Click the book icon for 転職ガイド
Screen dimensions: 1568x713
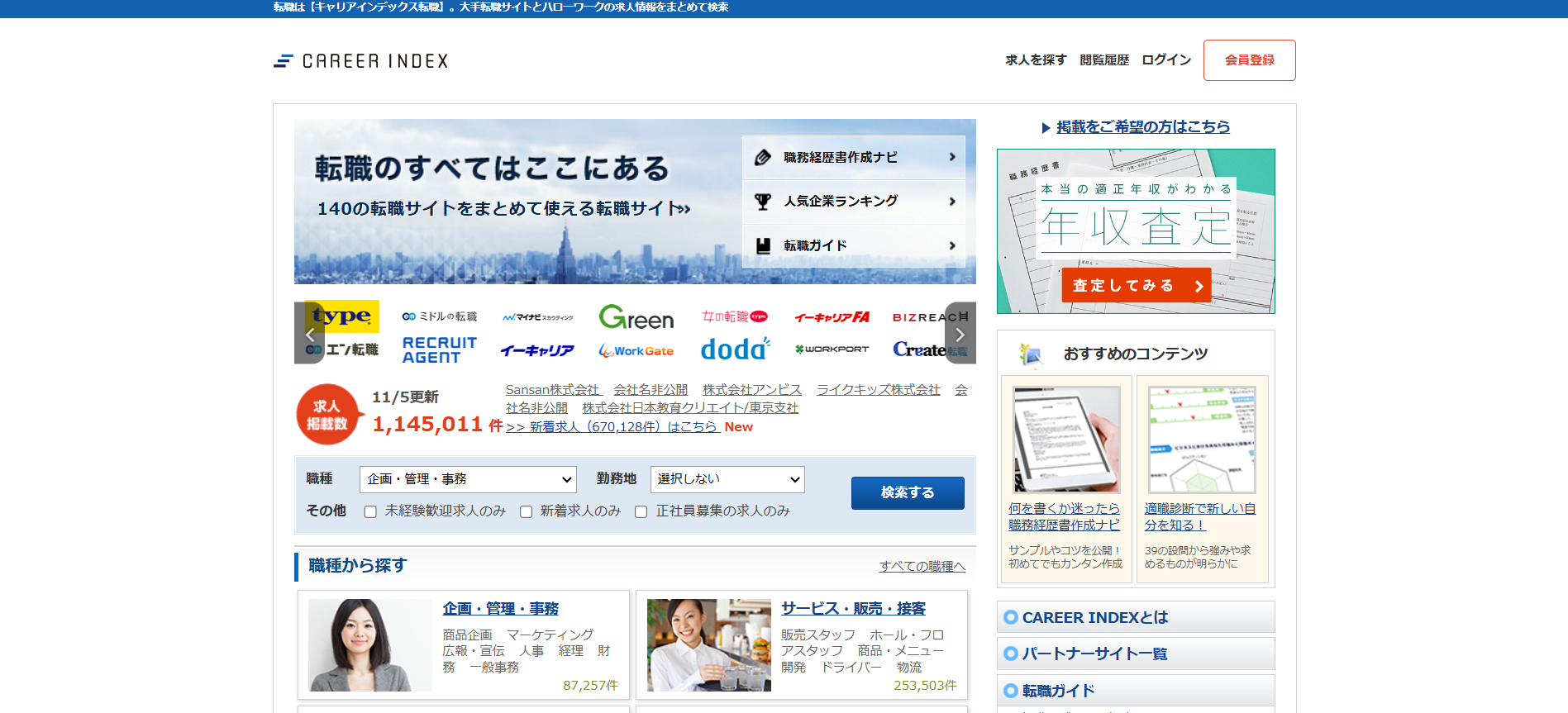click(763, 245)
